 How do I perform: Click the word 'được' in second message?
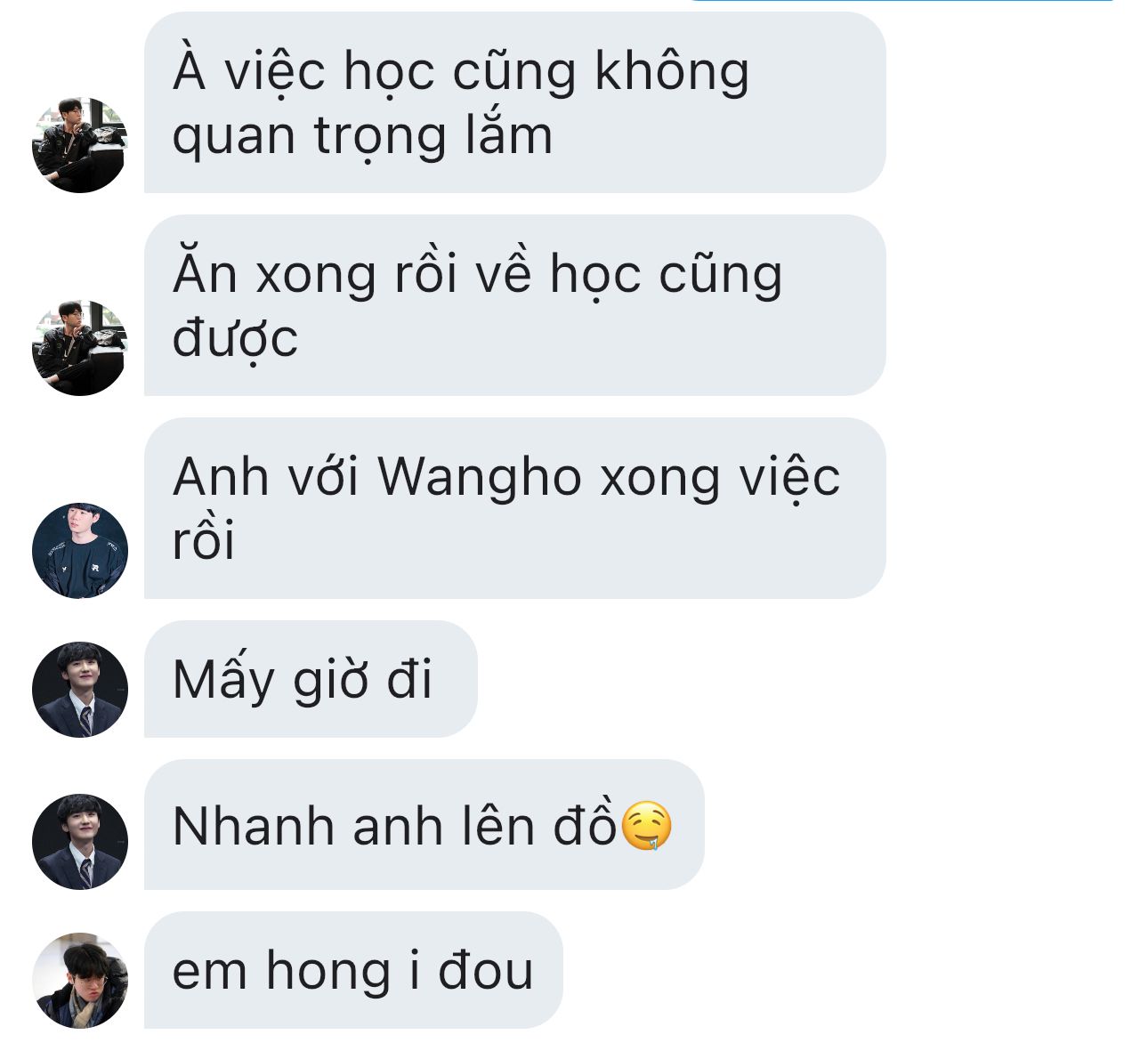pos(235,339)
